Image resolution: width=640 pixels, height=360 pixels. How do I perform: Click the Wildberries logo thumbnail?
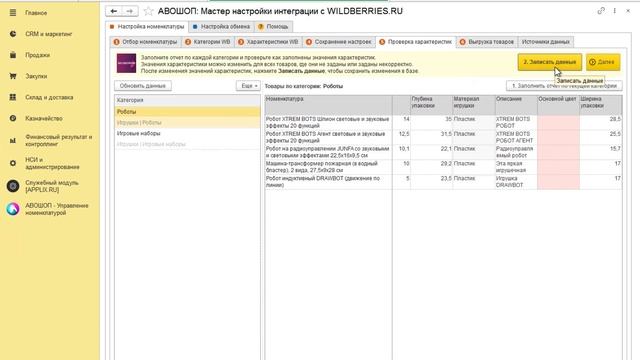click(127, 63)
